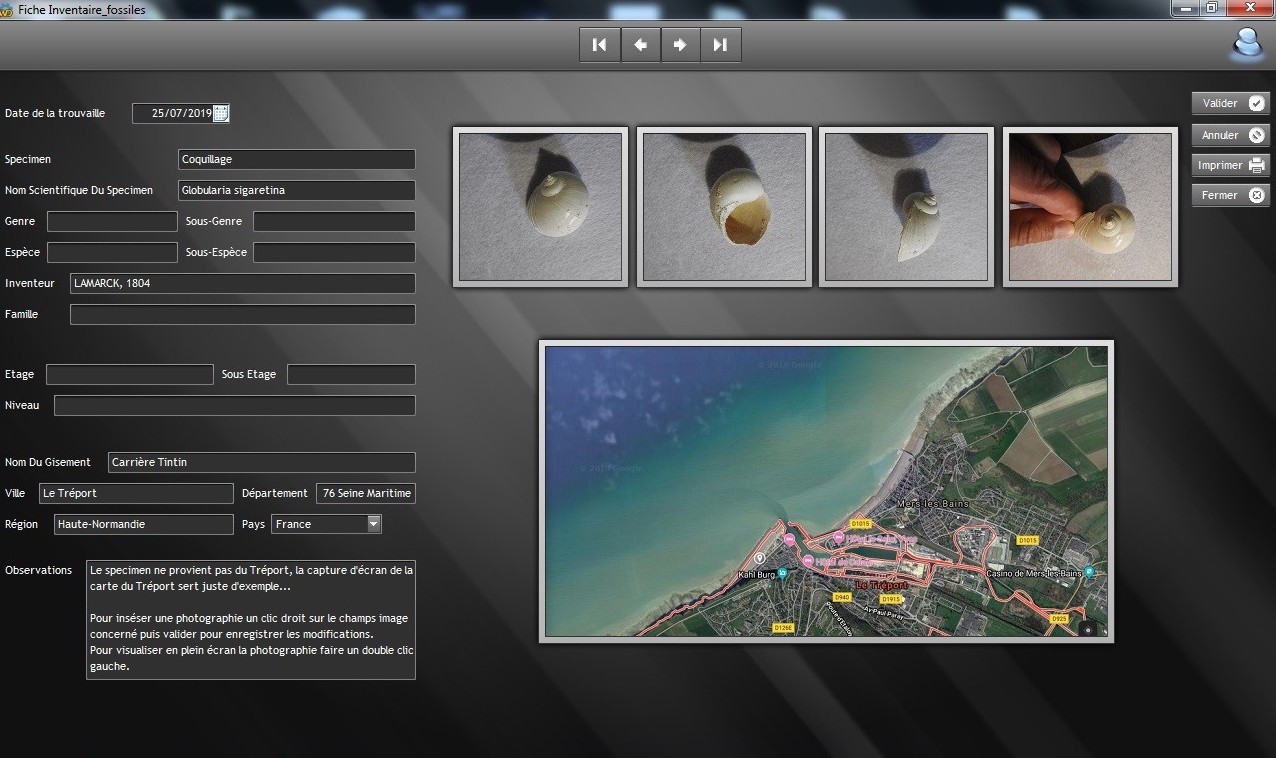Go to the previous record arrow

(x=640, y=45)
